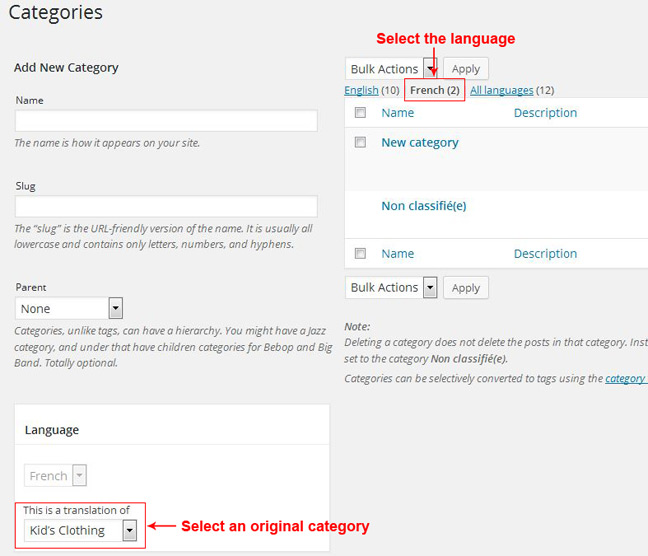Image resolution: width=648 pixels, height=556 pixels.
Task: Show All languages (12) categories
Action: 502,90
